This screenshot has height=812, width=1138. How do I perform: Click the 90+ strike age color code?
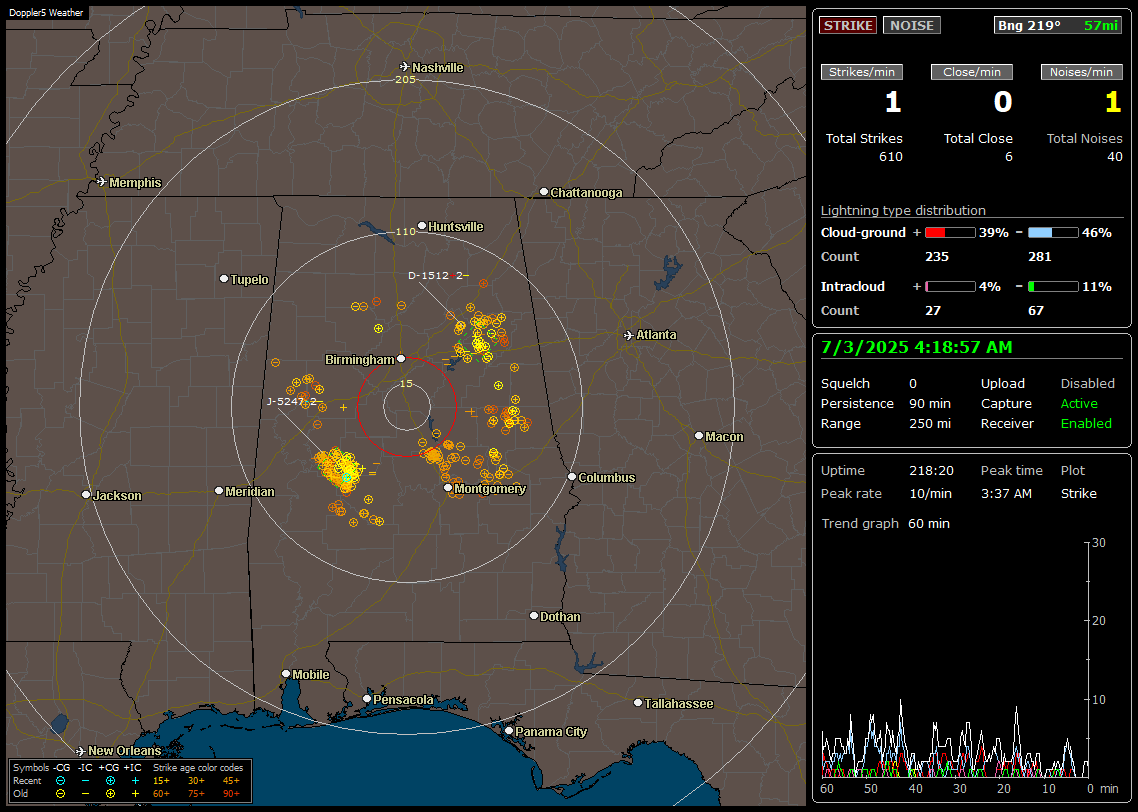coord(231,794)
